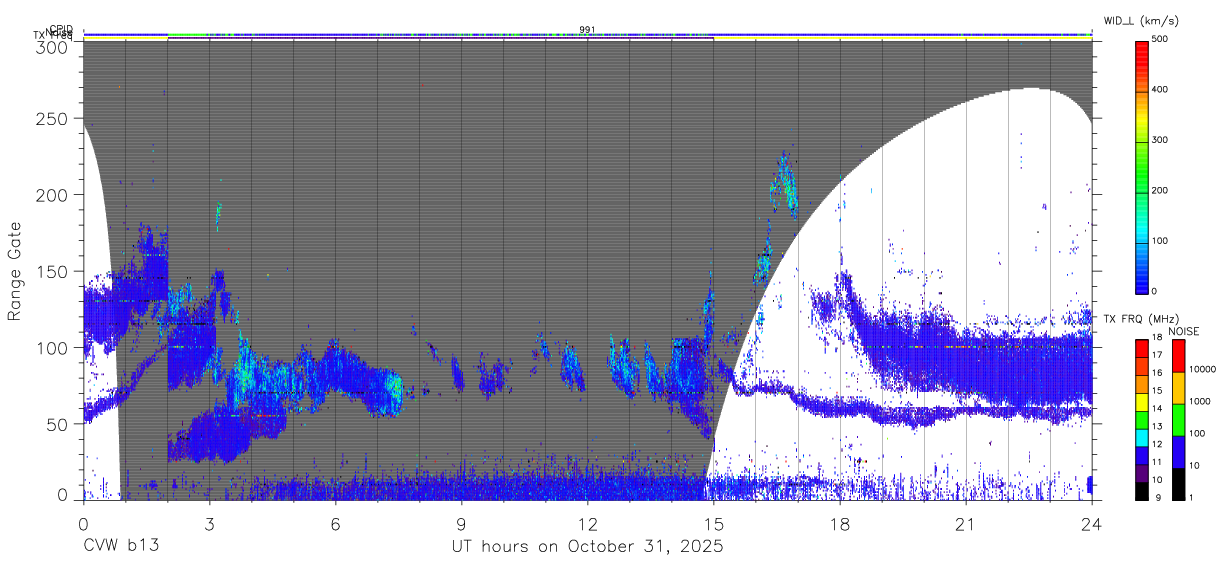Select the black 1–10 noise swatch
This screenshot has height=567, width=1228.
tap(1178, 483)
